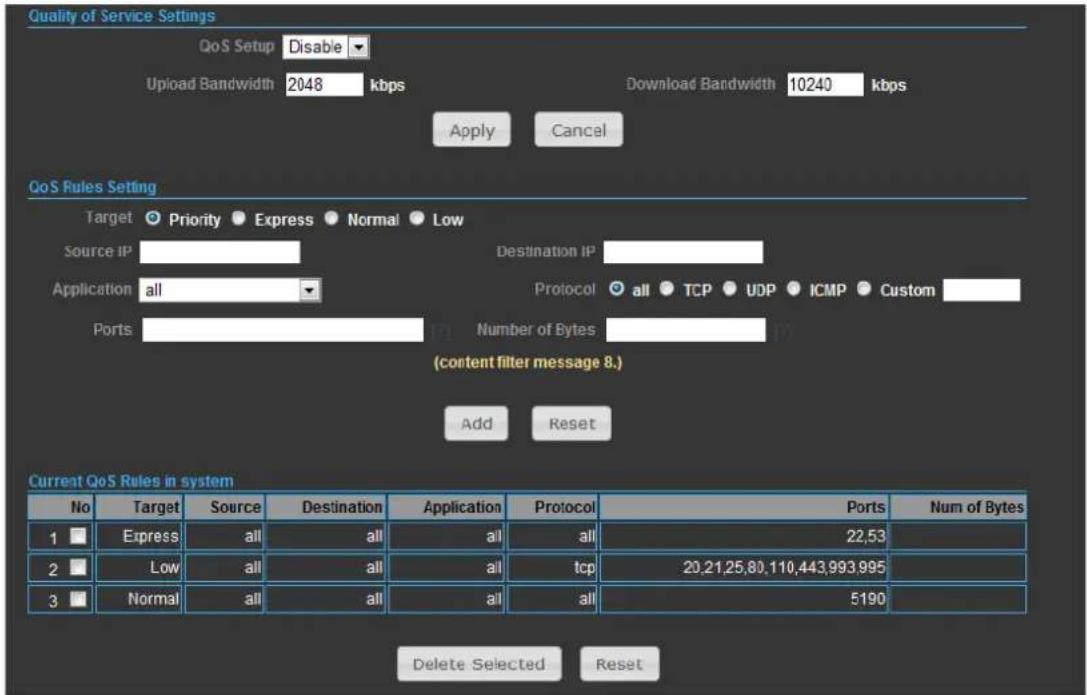Select the 'all' protocol radio button
Screen dimensions: 1087x695
coord(616,289)
